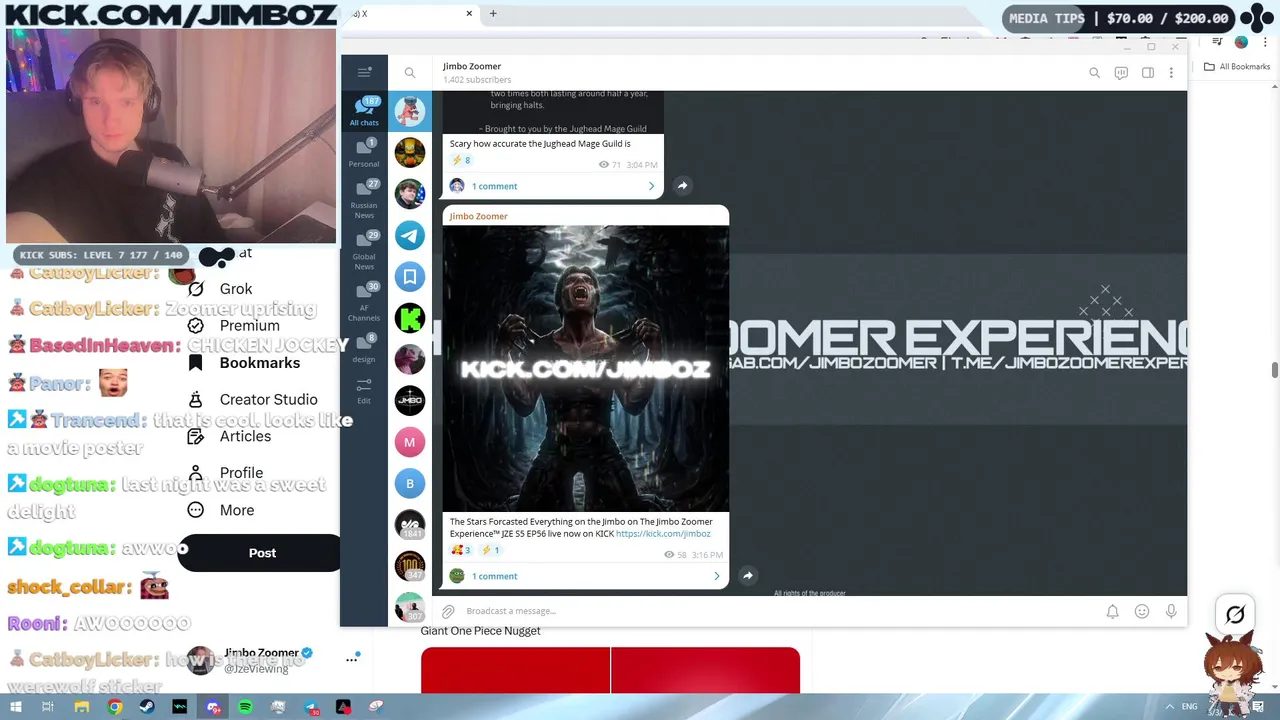Open the blue B avatar chat
The image size is (1280, 720).
click(x=409, y=484)
